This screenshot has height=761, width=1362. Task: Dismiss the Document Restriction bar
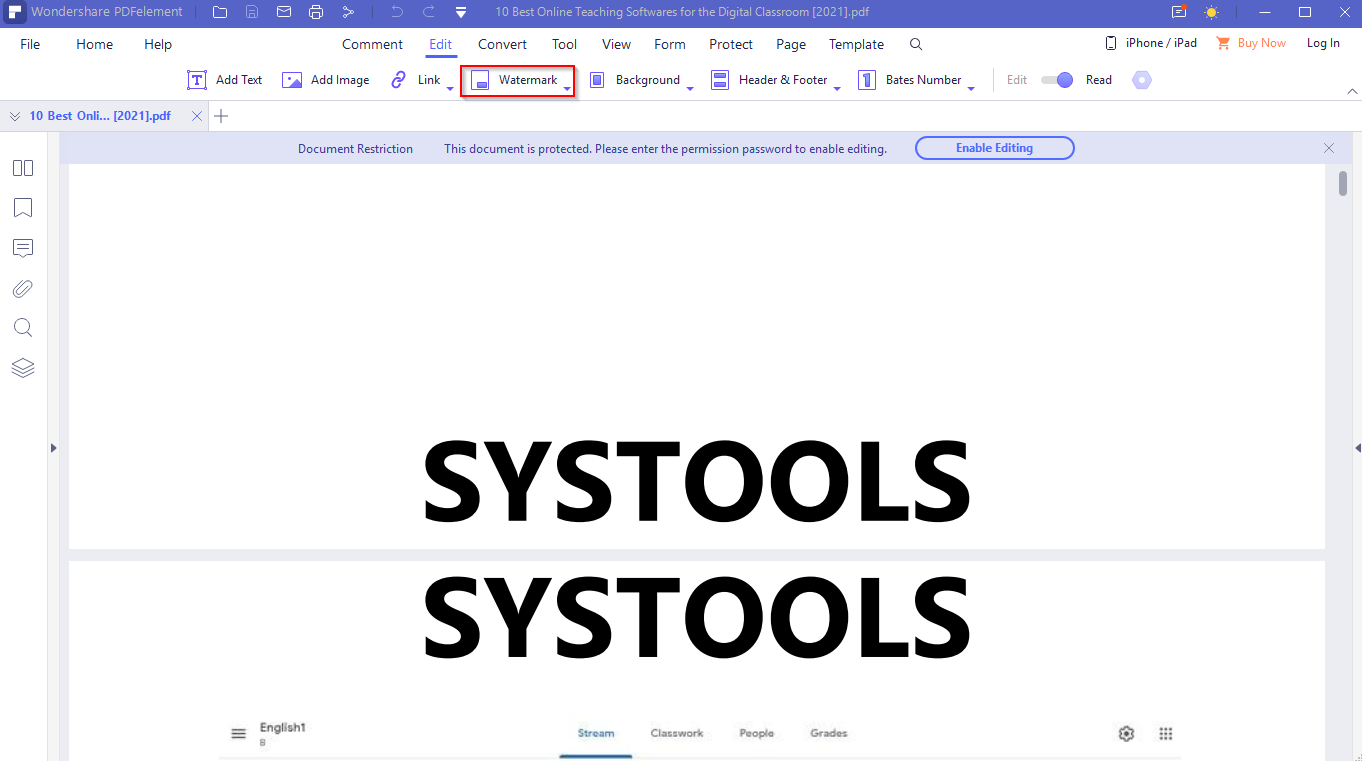1329,148
